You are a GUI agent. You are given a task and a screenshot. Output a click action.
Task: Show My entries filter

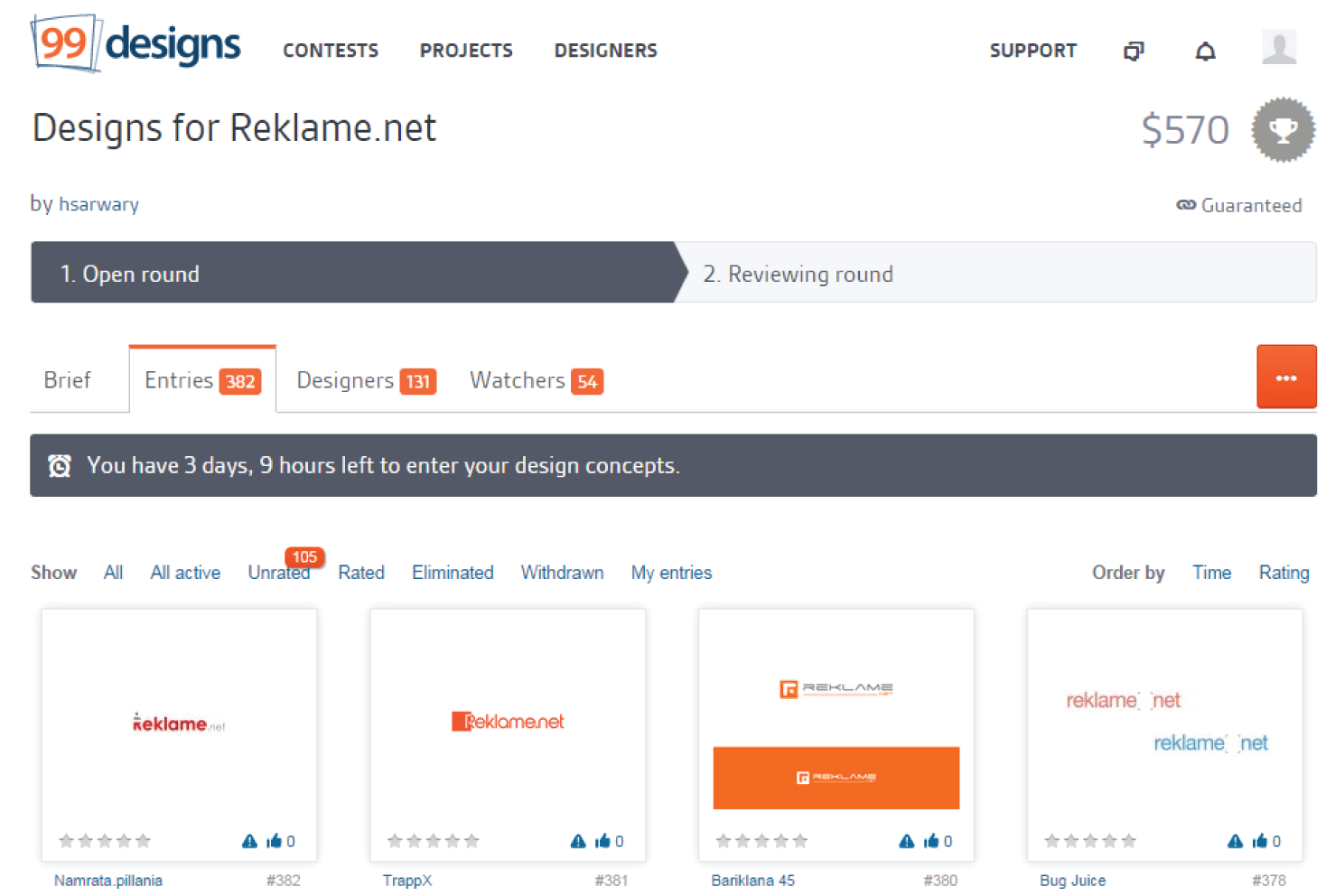coord(671,573)
